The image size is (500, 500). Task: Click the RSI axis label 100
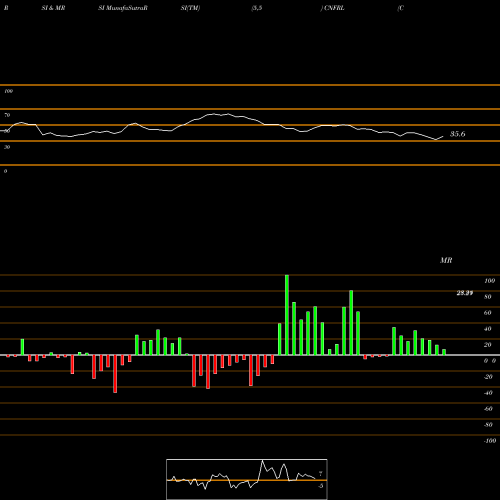point(8,91)
